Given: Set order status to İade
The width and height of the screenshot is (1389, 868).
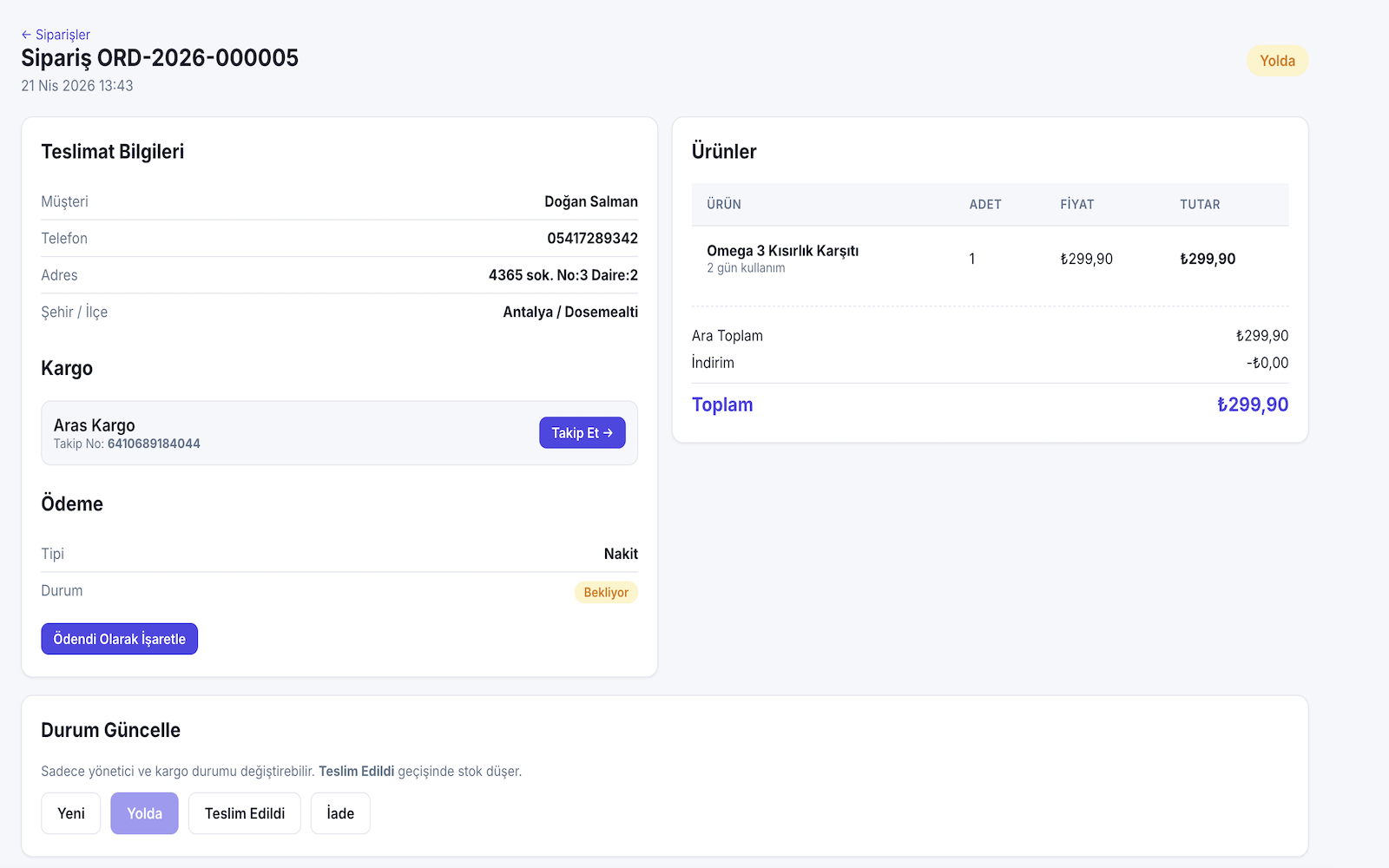Looking at the screenshot, I should [340, 813].
